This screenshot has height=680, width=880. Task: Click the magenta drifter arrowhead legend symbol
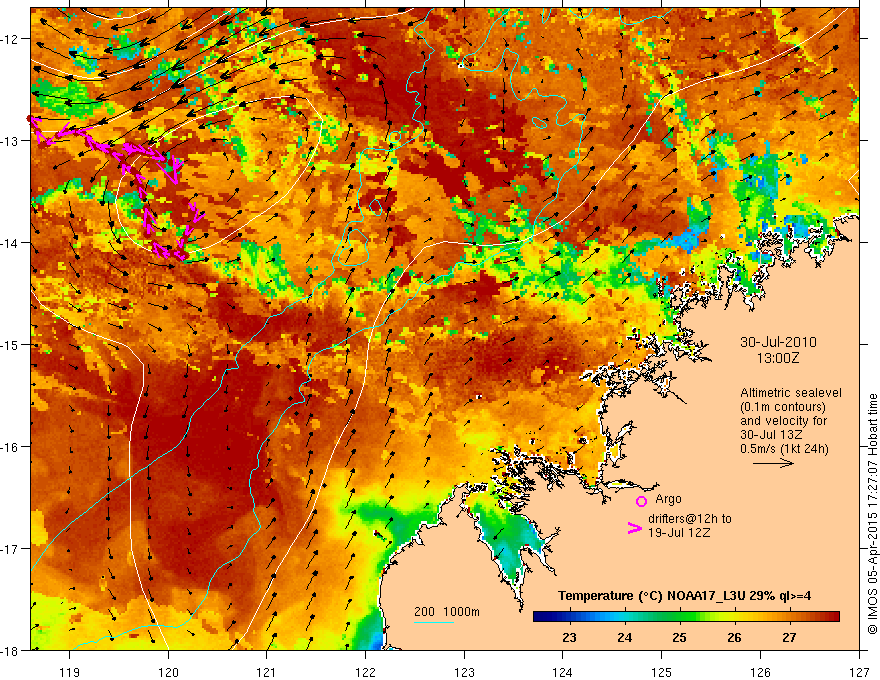tap(634, 528)
